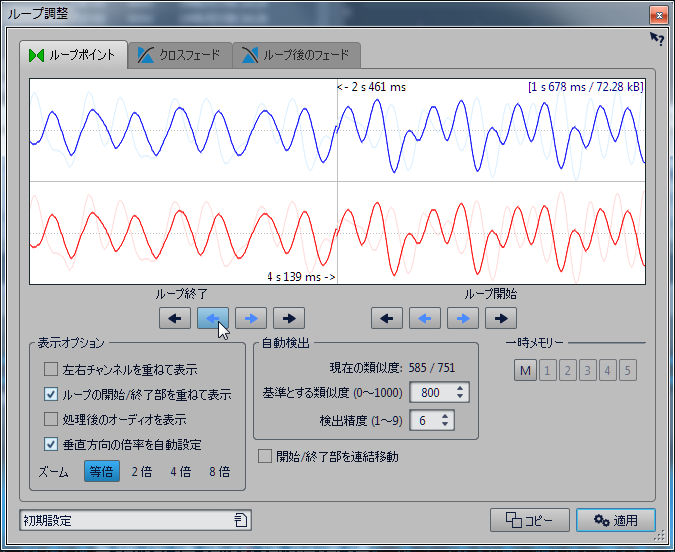675x552 pixels.
Task: Switch to ループポイント tab
Action: [x=74, y=55]
